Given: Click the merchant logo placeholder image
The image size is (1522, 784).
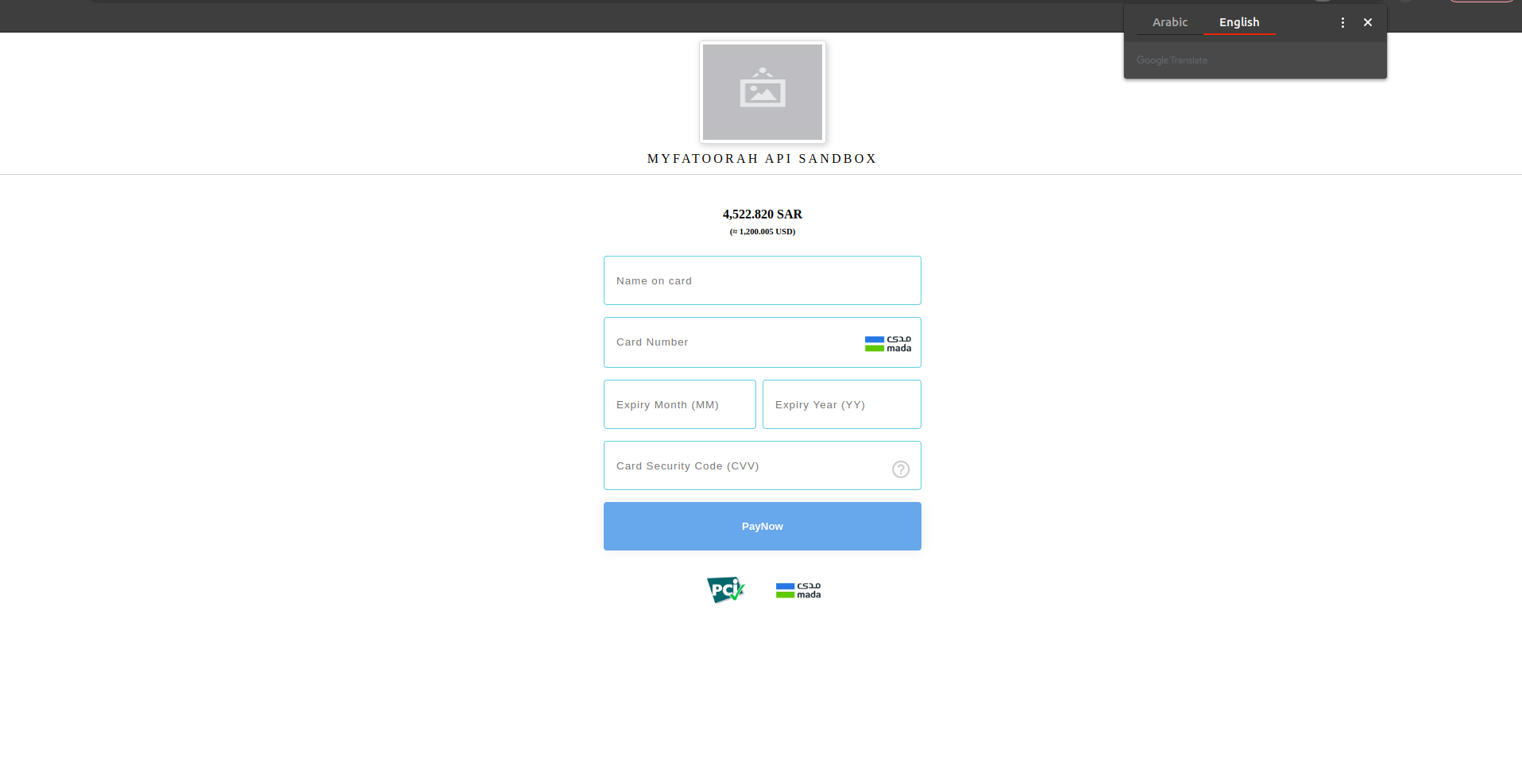Looking at the screenshot, I should coord(763,92).
